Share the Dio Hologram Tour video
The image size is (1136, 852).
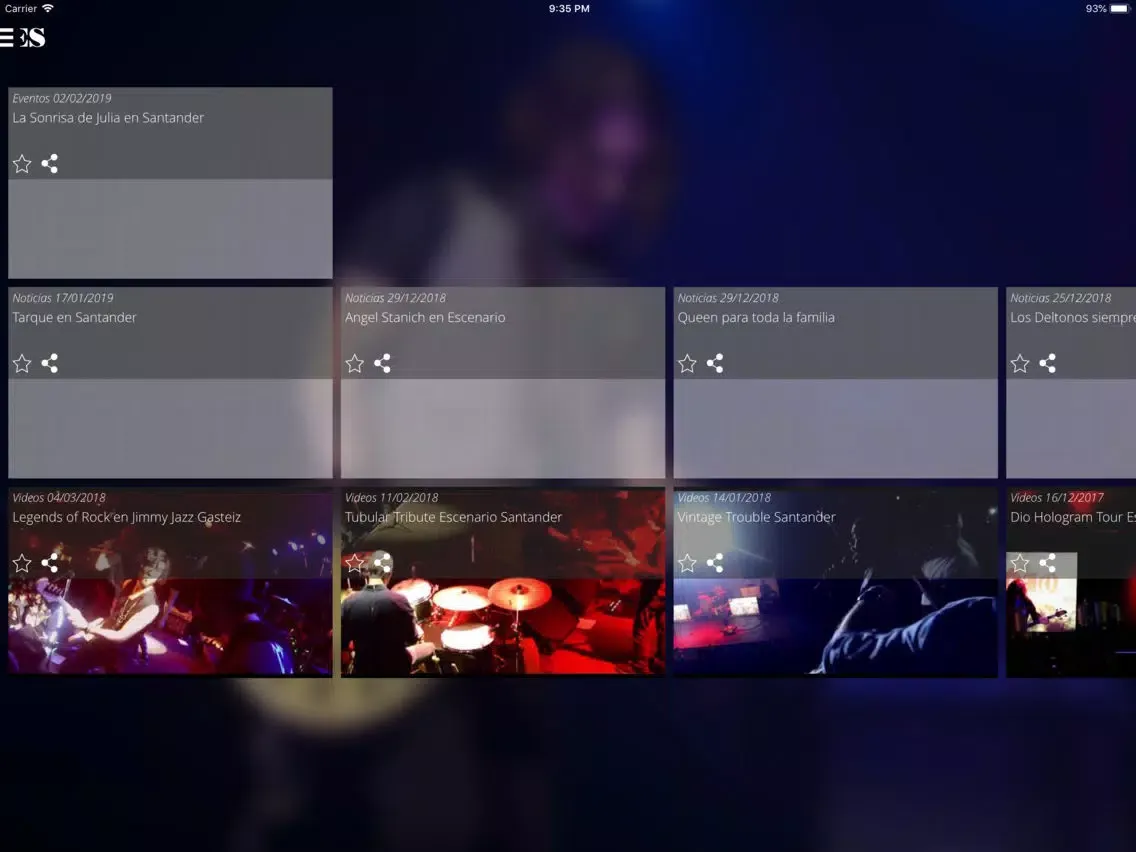pyautogui.click(x=1047, y=563)
